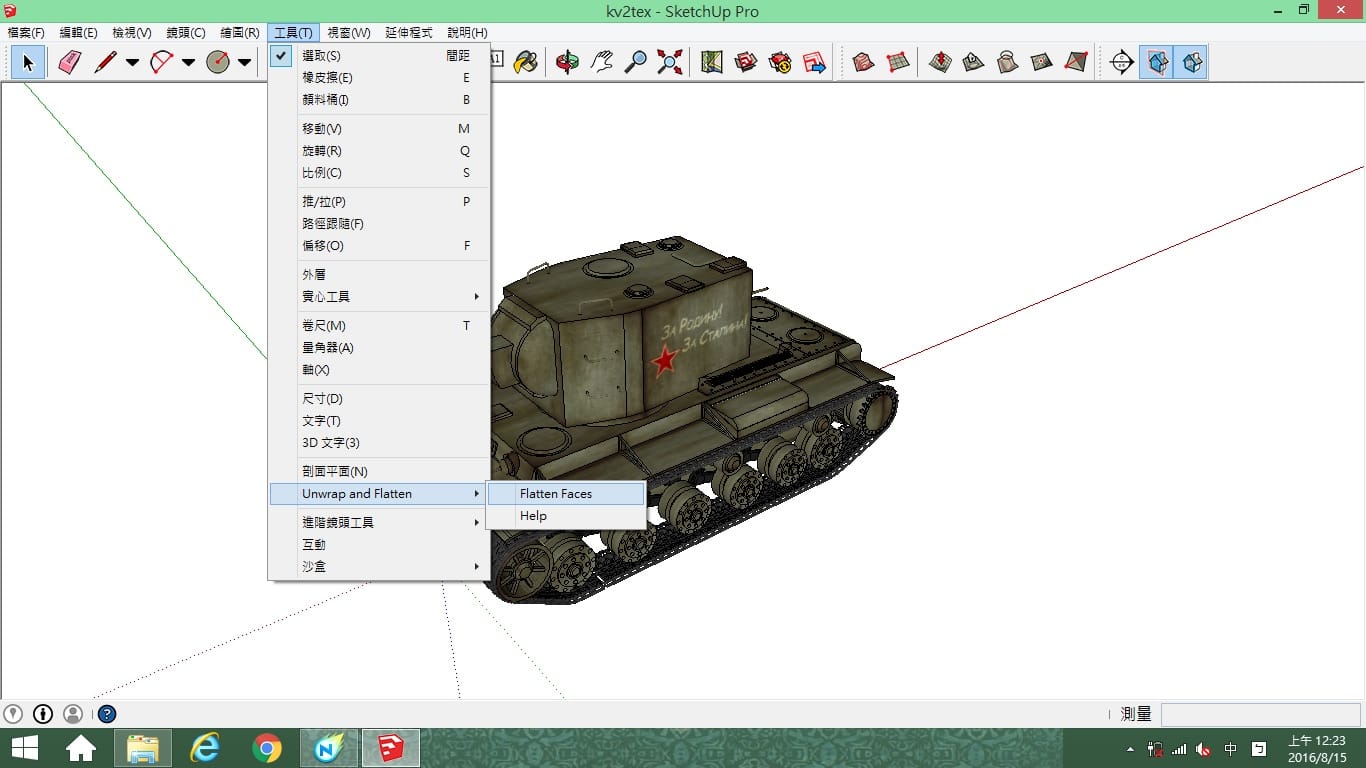Choose 顏料桶(I) from tools menu
The height and width of the screenshot is (768, 1366).
(379, 100)
